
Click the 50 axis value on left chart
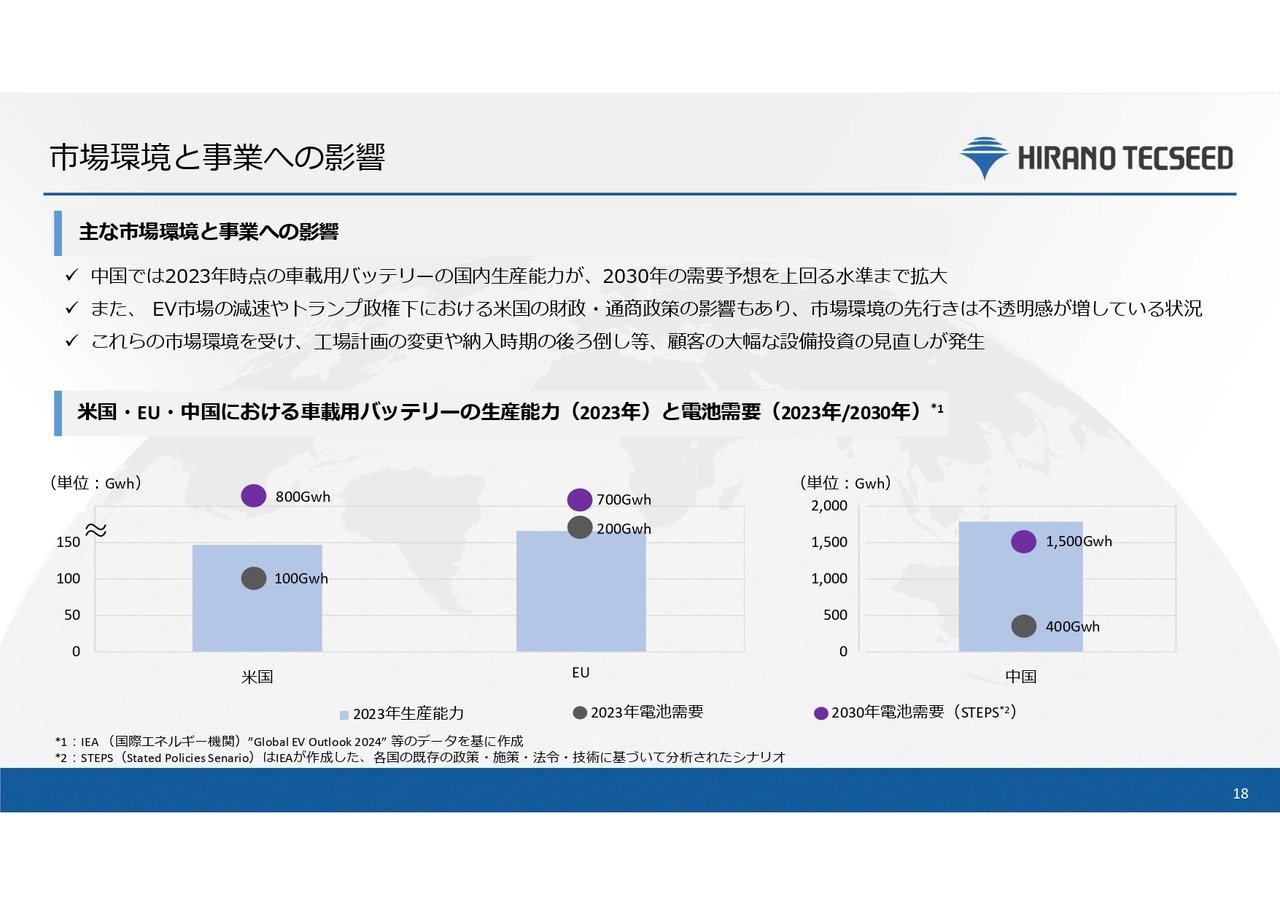(x=73, y=615)
